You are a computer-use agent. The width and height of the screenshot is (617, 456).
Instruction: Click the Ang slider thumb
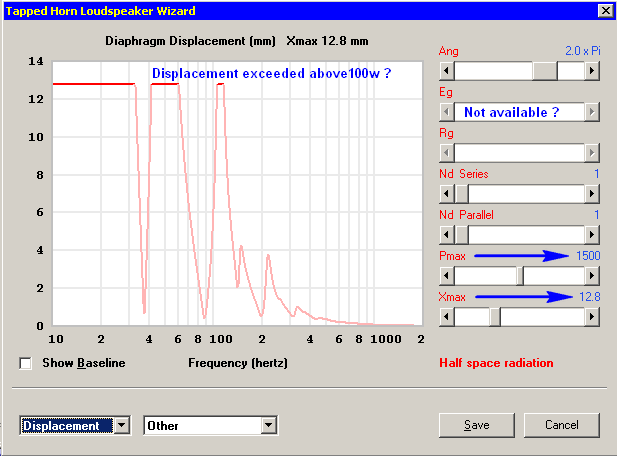coord(545,71)
